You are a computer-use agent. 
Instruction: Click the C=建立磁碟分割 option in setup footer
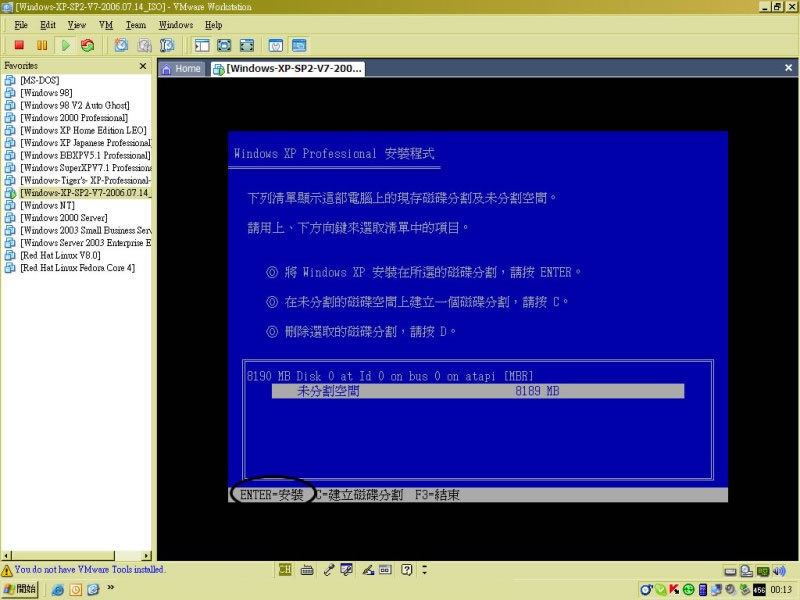(x=359, y=494)
